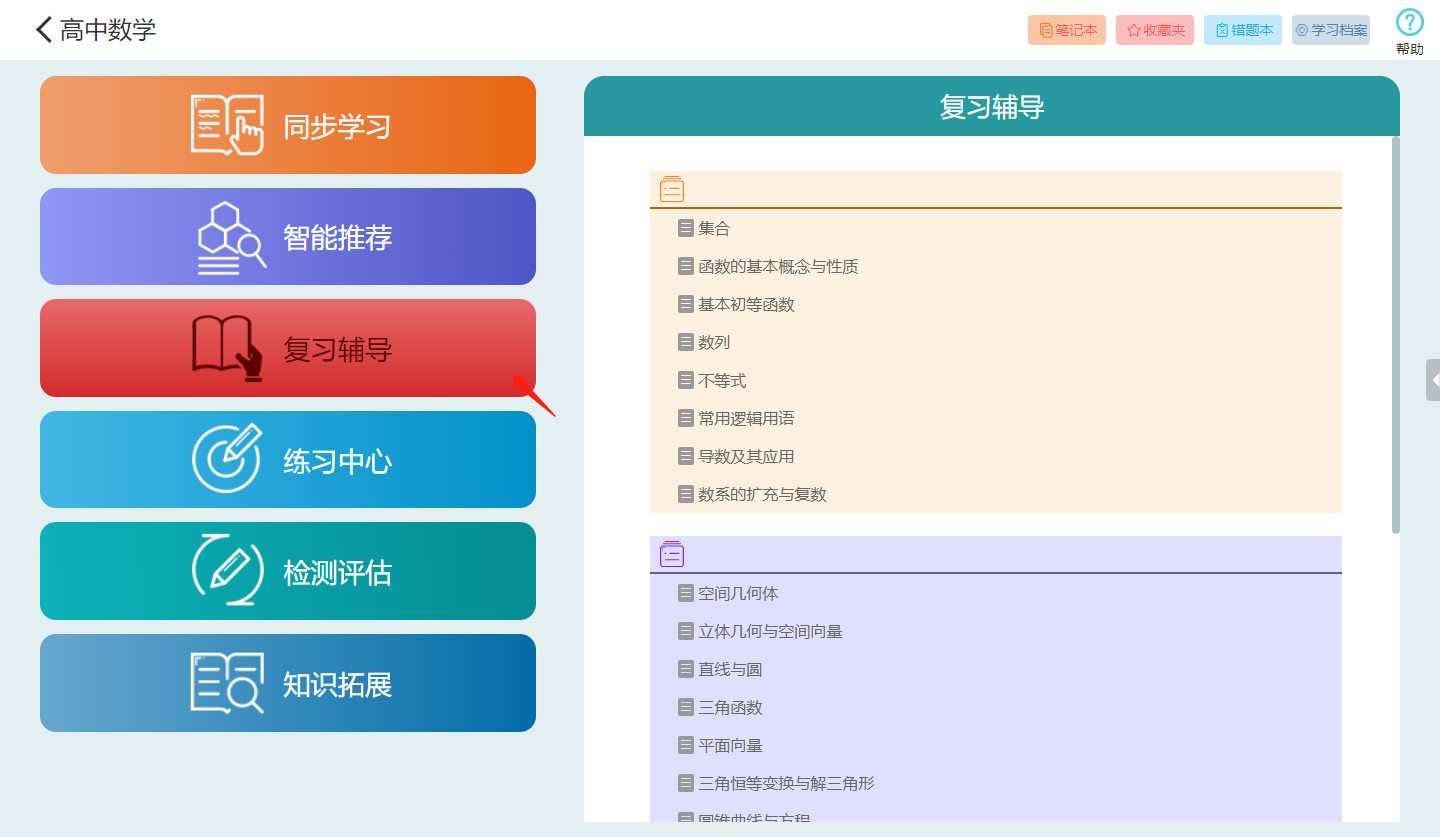1440x837 pixels.
Task: Click the purple section header icon above 空间几何体
Action: coord(672,554)
